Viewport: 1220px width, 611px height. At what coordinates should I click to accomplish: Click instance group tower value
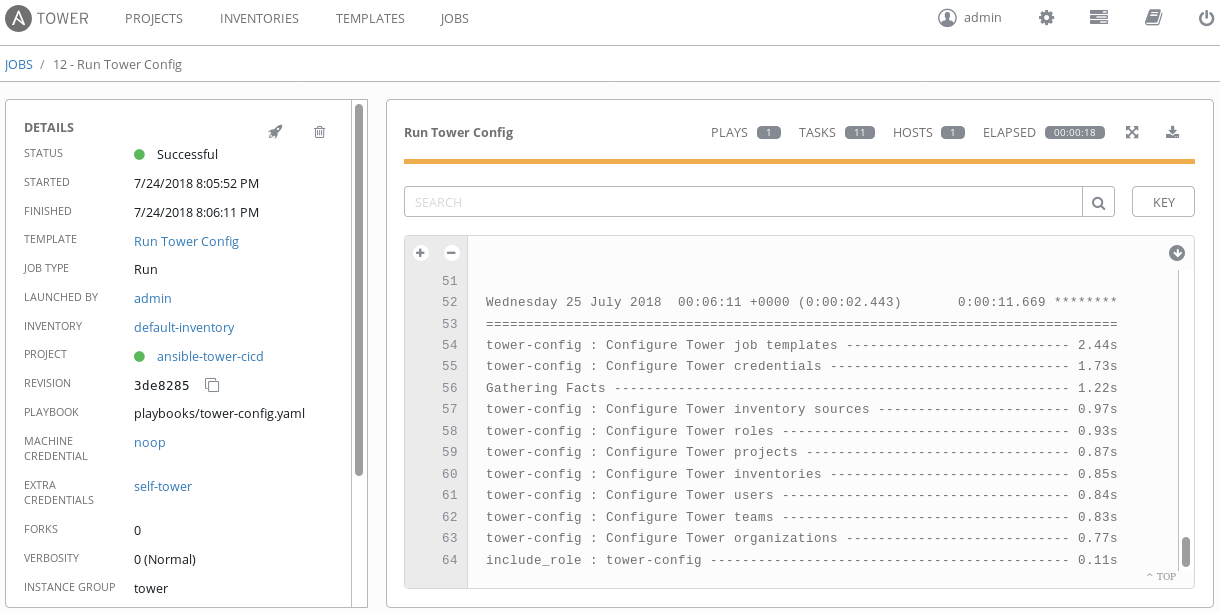click(x=151, y=588)
